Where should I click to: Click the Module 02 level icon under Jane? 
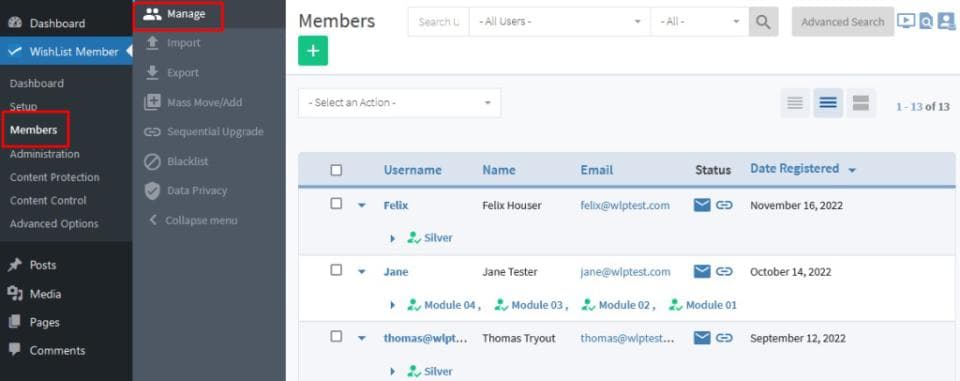click(x=588, y=304)
